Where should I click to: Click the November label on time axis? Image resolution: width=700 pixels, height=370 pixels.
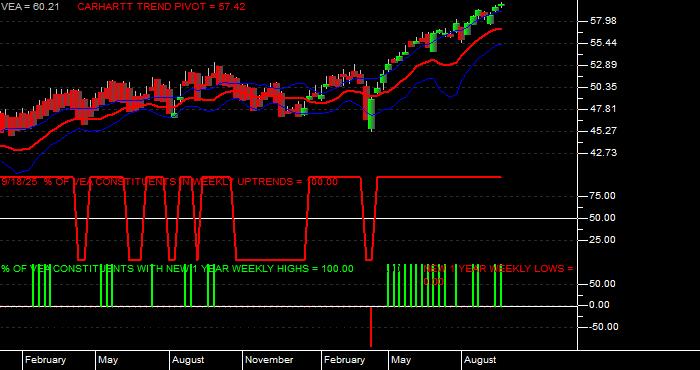pyautogui.click(x=269, y=360)
